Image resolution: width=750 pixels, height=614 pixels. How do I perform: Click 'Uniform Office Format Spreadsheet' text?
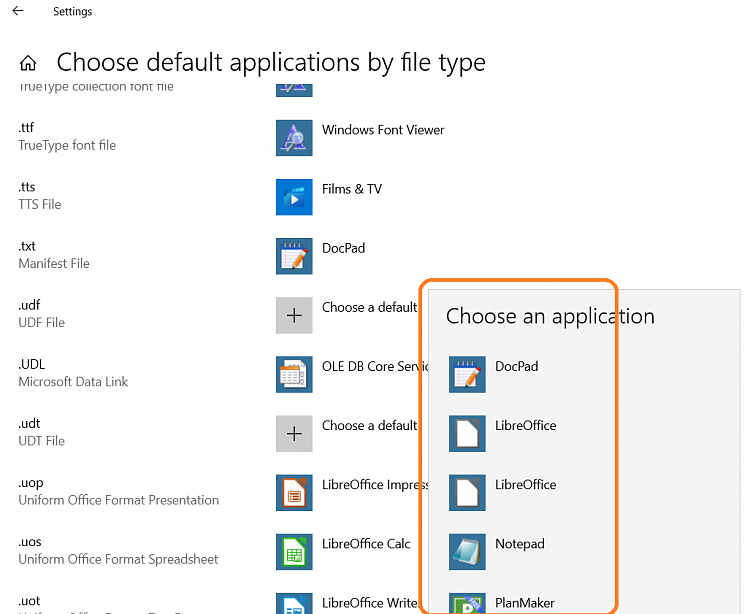(x=118, y=559)
